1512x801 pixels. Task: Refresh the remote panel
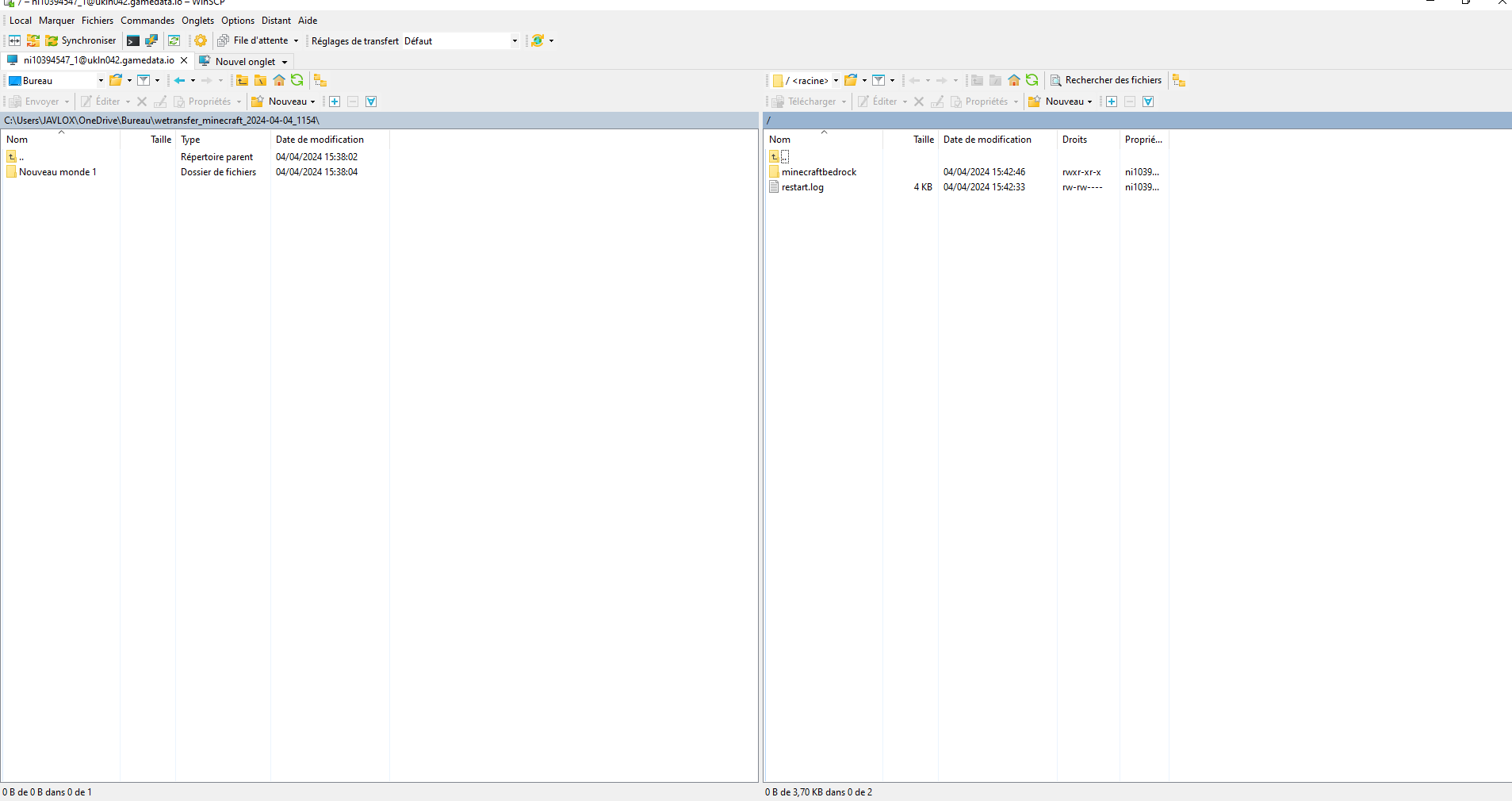point(1032,80)
